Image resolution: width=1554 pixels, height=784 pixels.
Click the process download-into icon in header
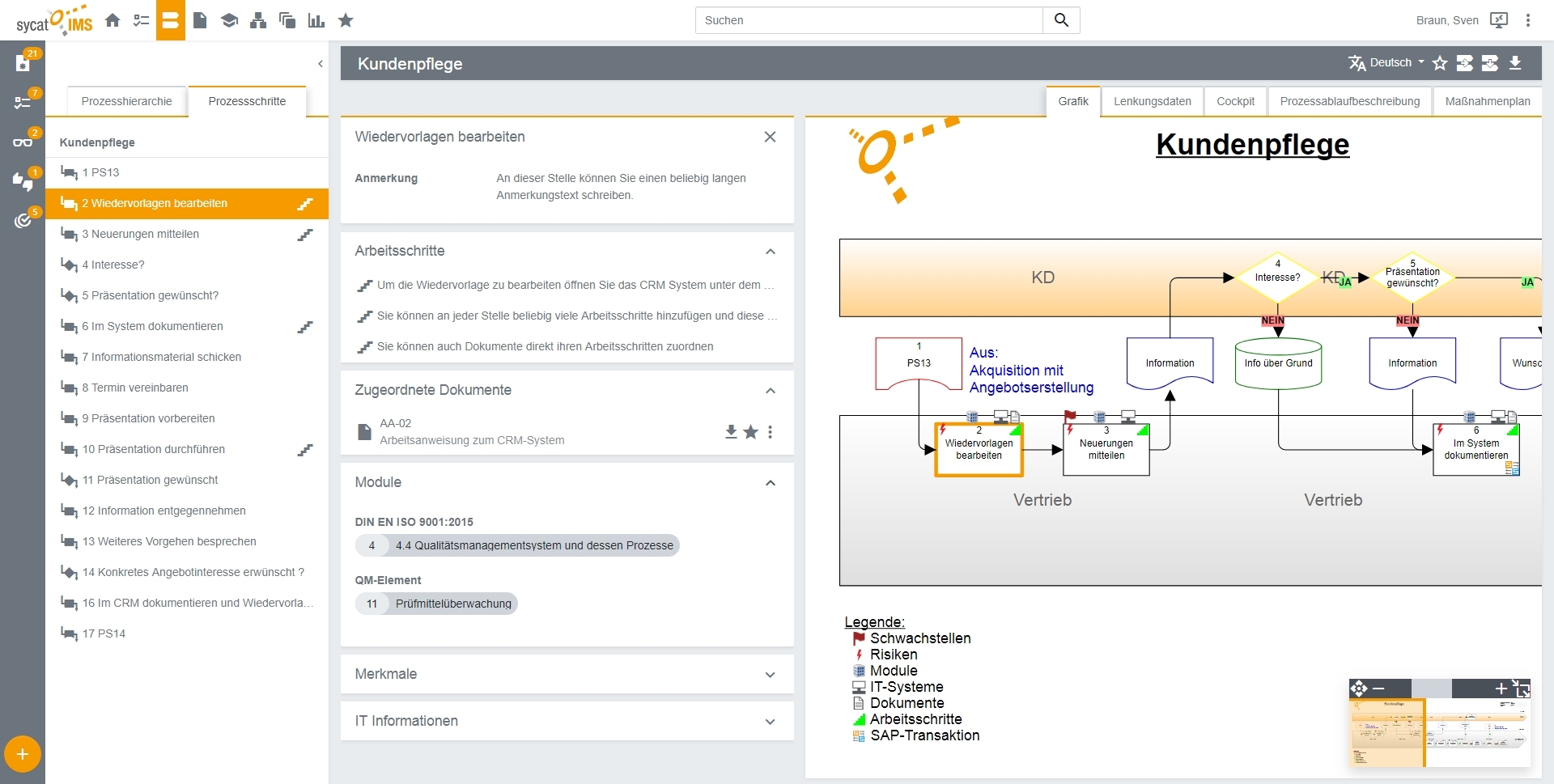1490,63
